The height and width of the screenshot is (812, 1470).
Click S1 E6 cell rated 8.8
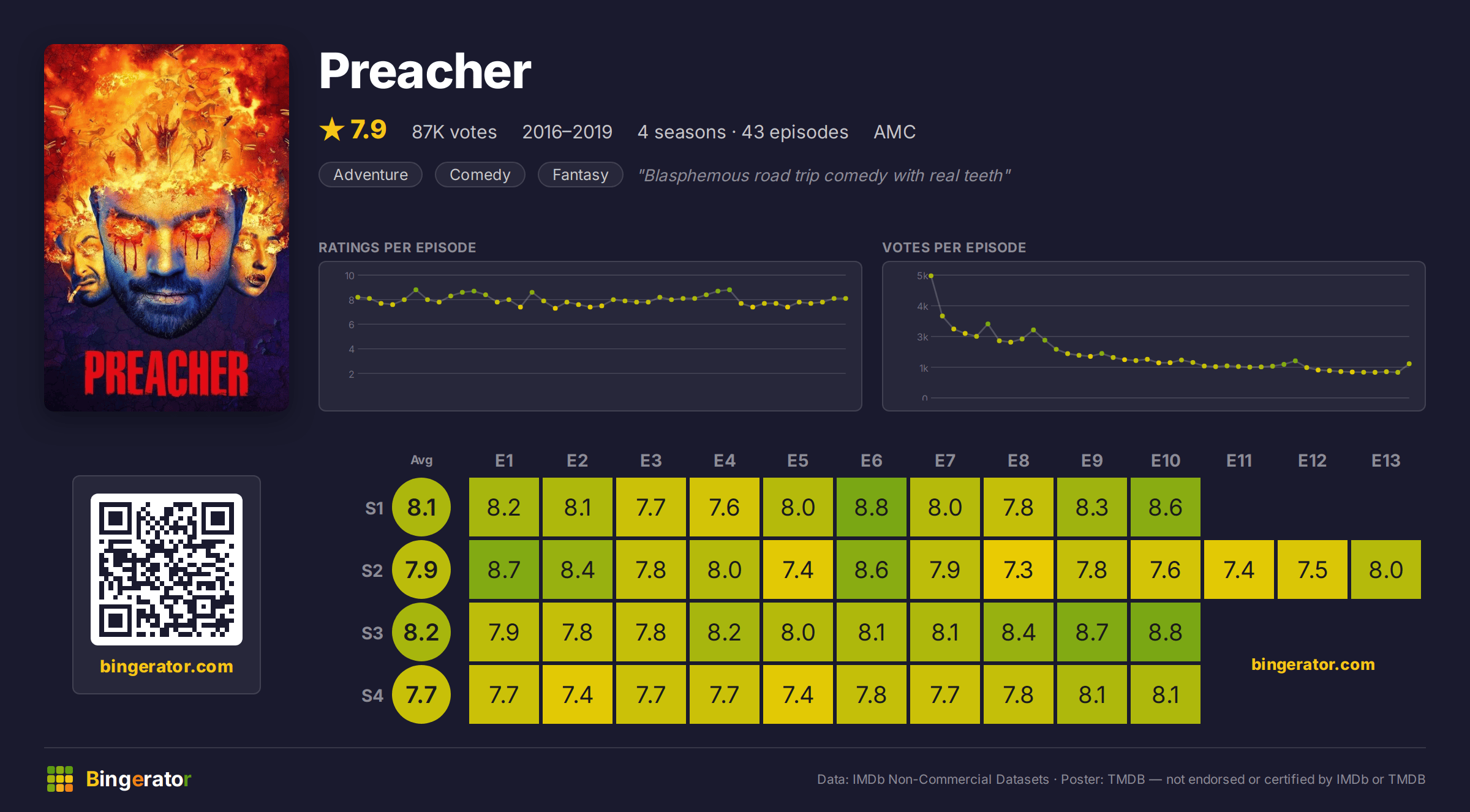[872, 507]
